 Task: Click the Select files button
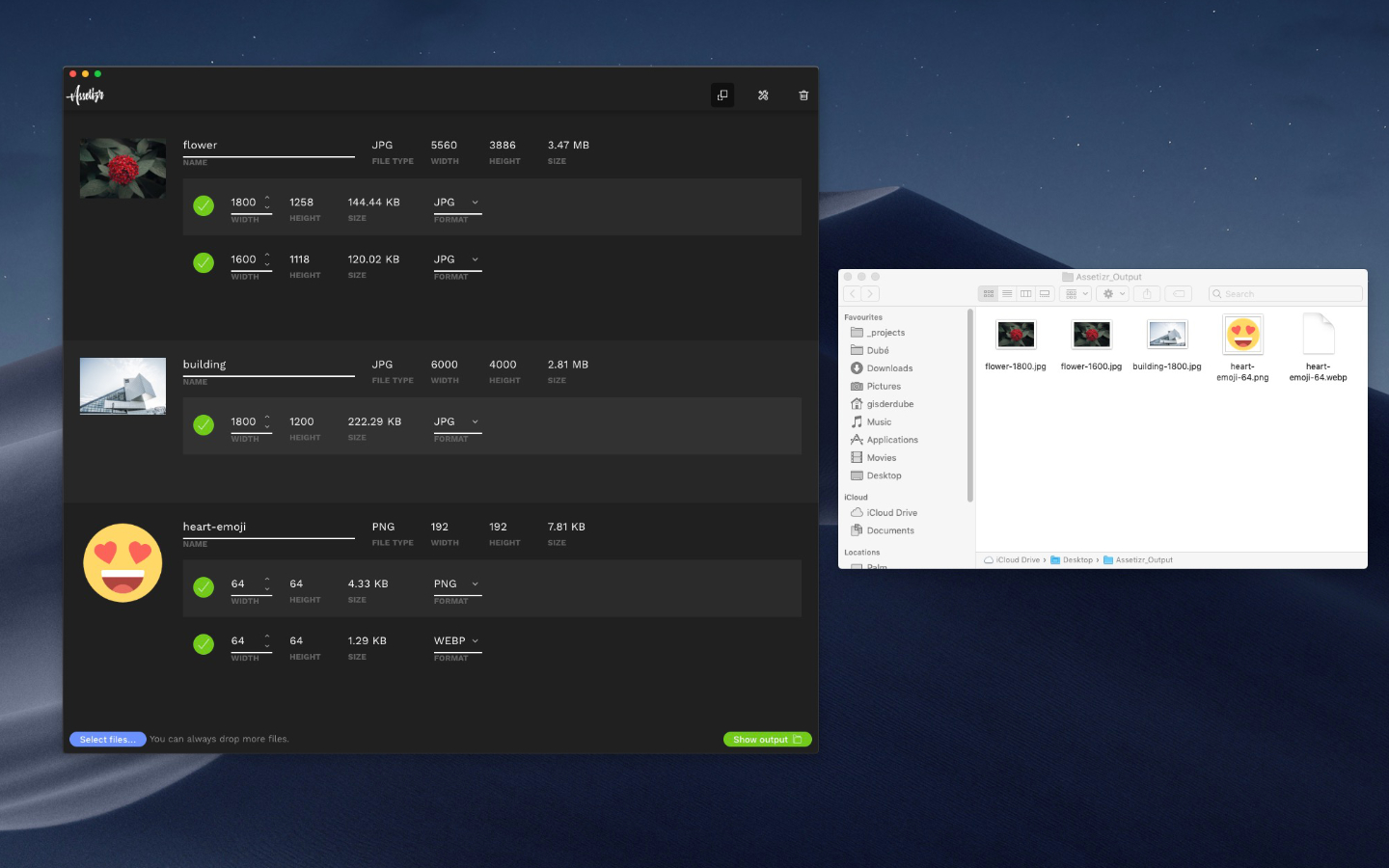click(x=107, y=740)
